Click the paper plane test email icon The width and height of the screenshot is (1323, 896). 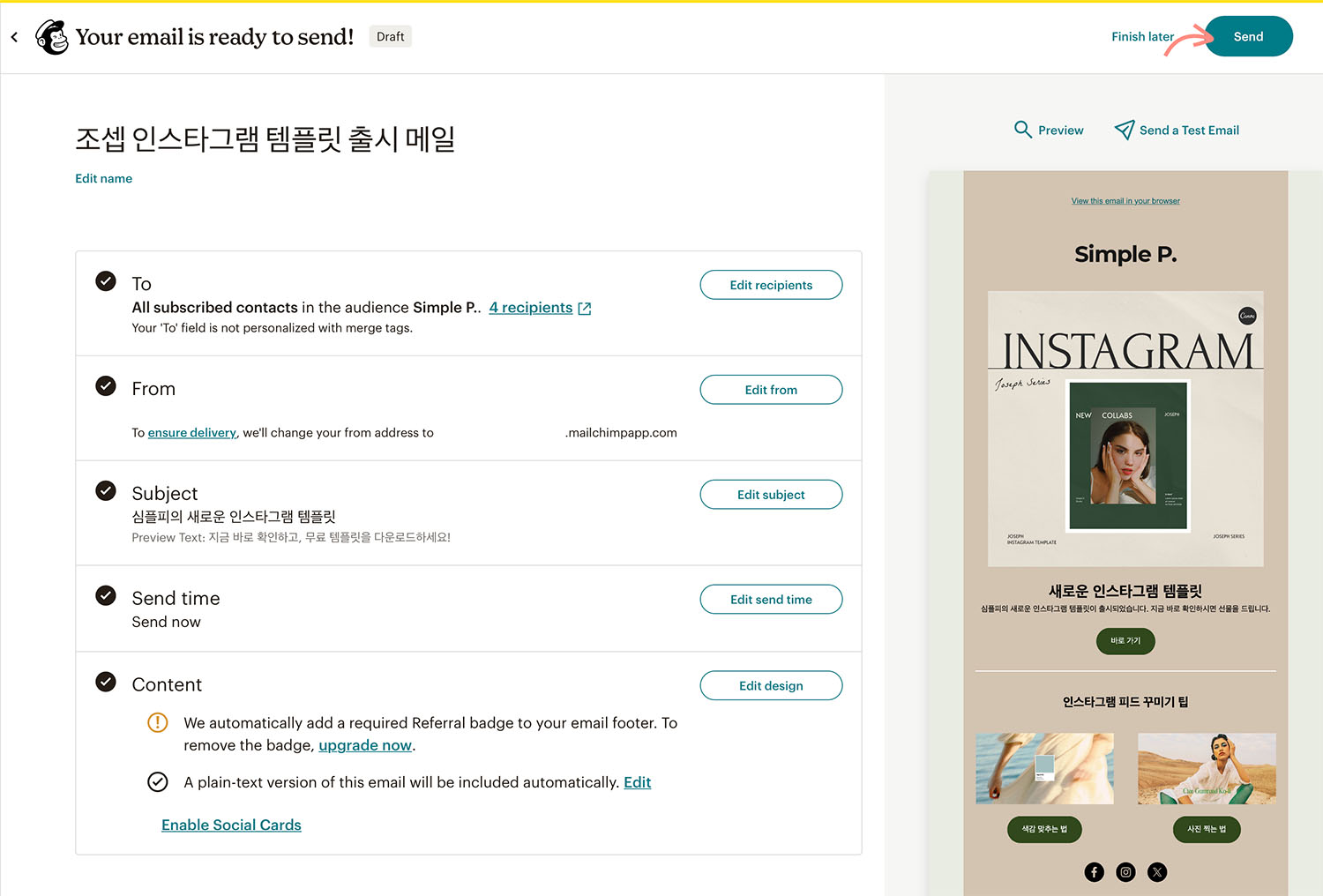point(1125,130)
